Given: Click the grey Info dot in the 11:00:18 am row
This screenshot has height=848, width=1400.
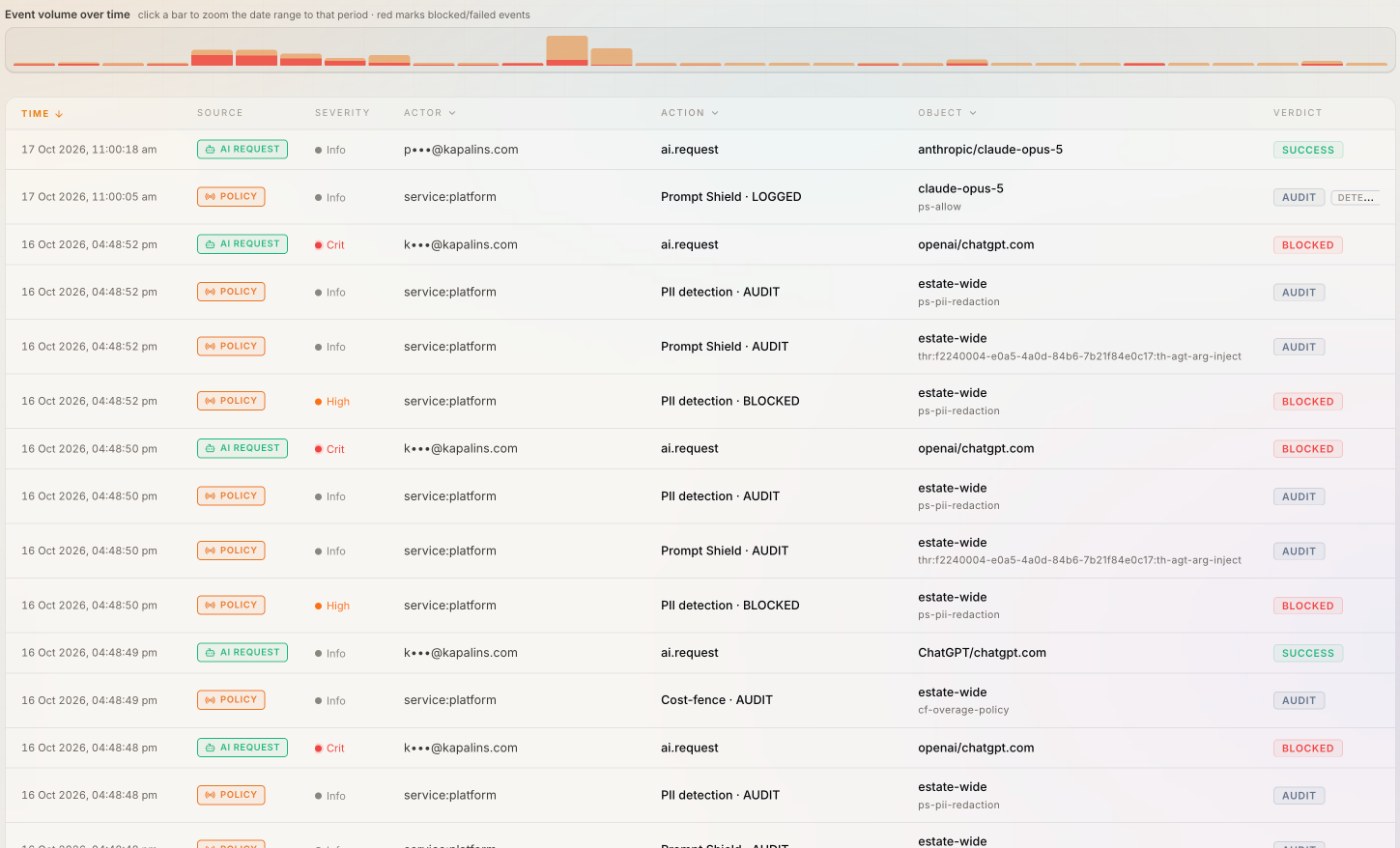Looking at the screenshot, I should click(x=318, y=150).
